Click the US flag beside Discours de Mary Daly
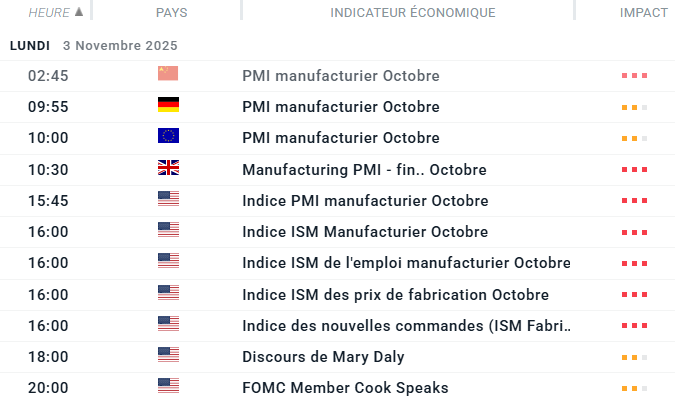The image size is (675, 402). click(x=168, y=355)
